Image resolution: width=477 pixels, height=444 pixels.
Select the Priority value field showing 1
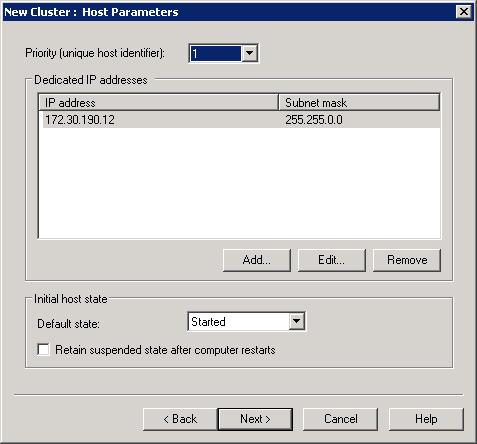point(215,53)
